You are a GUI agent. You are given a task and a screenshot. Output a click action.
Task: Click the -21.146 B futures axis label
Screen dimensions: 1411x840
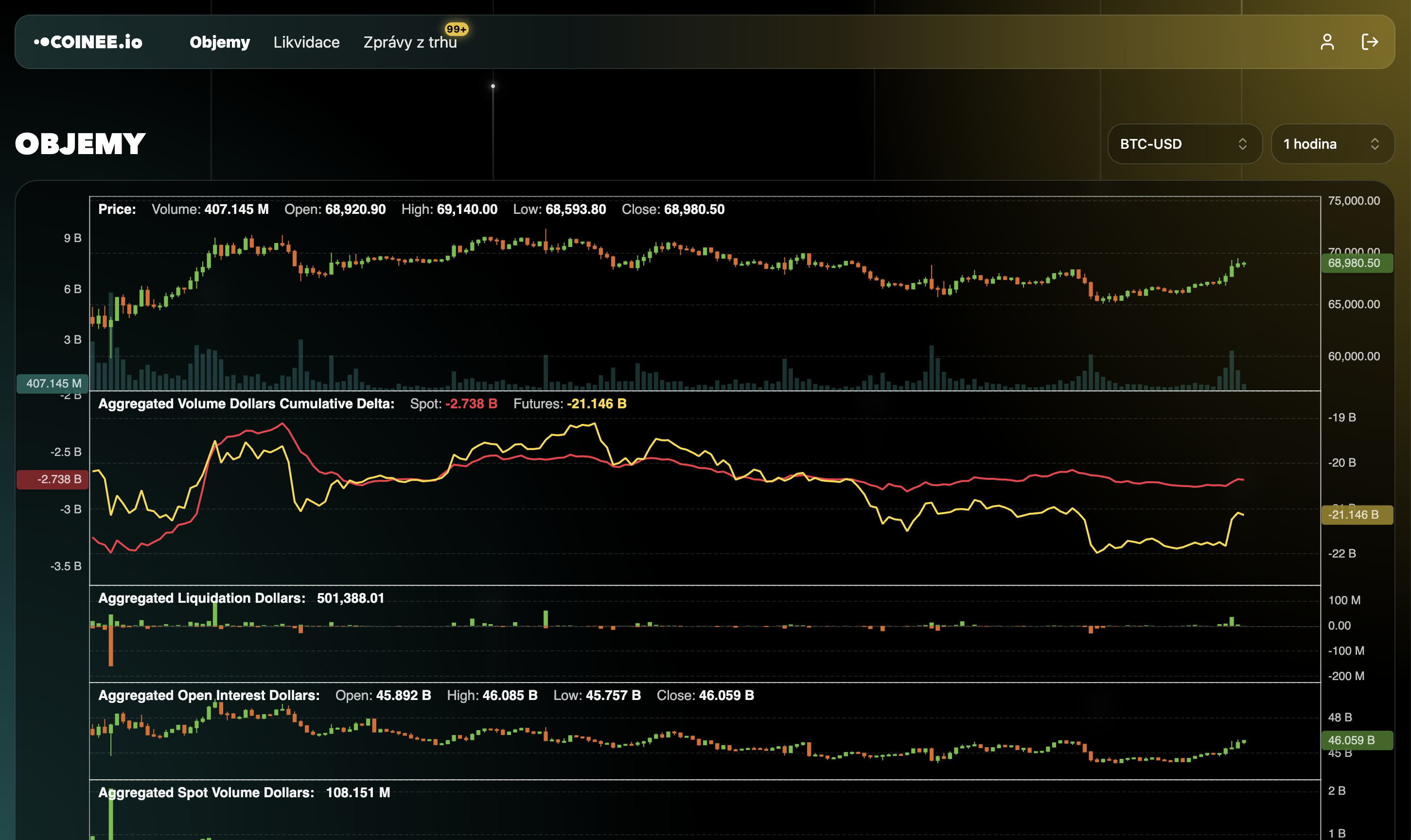coord(1356,514)
